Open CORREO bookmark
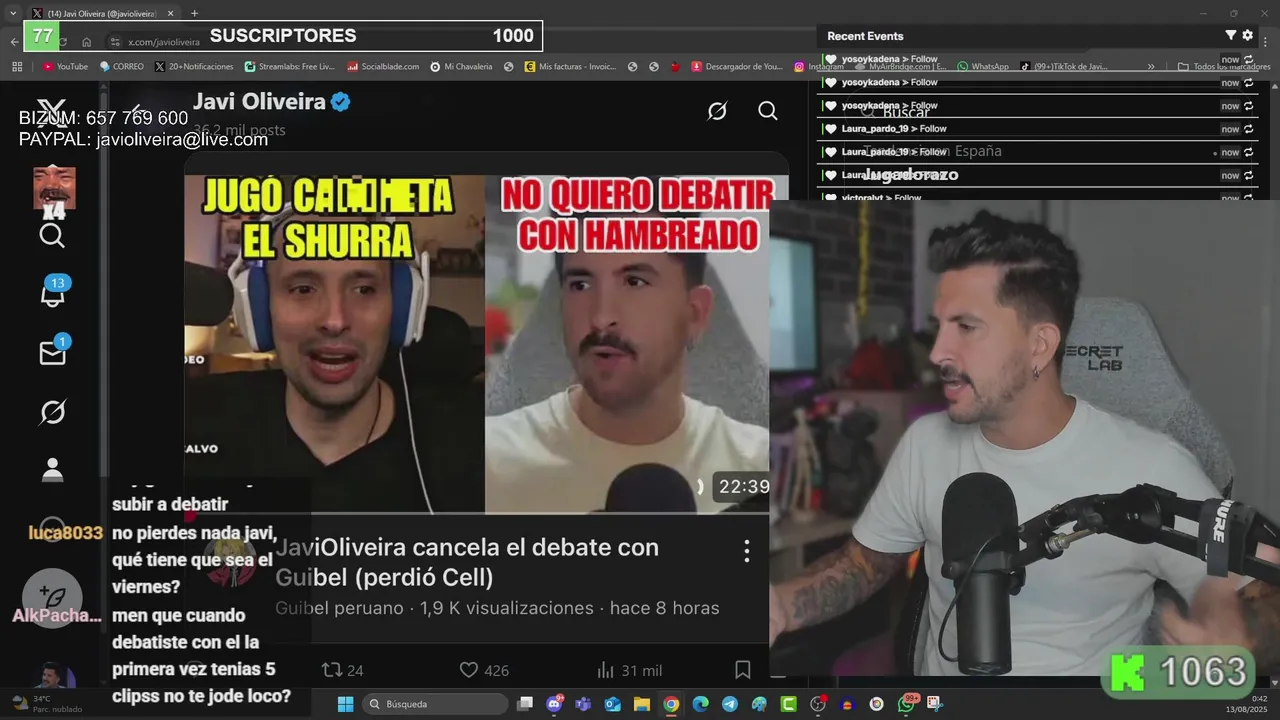Image resolution: width=1280 pixels, height=720 pixels. coord(122,67)
